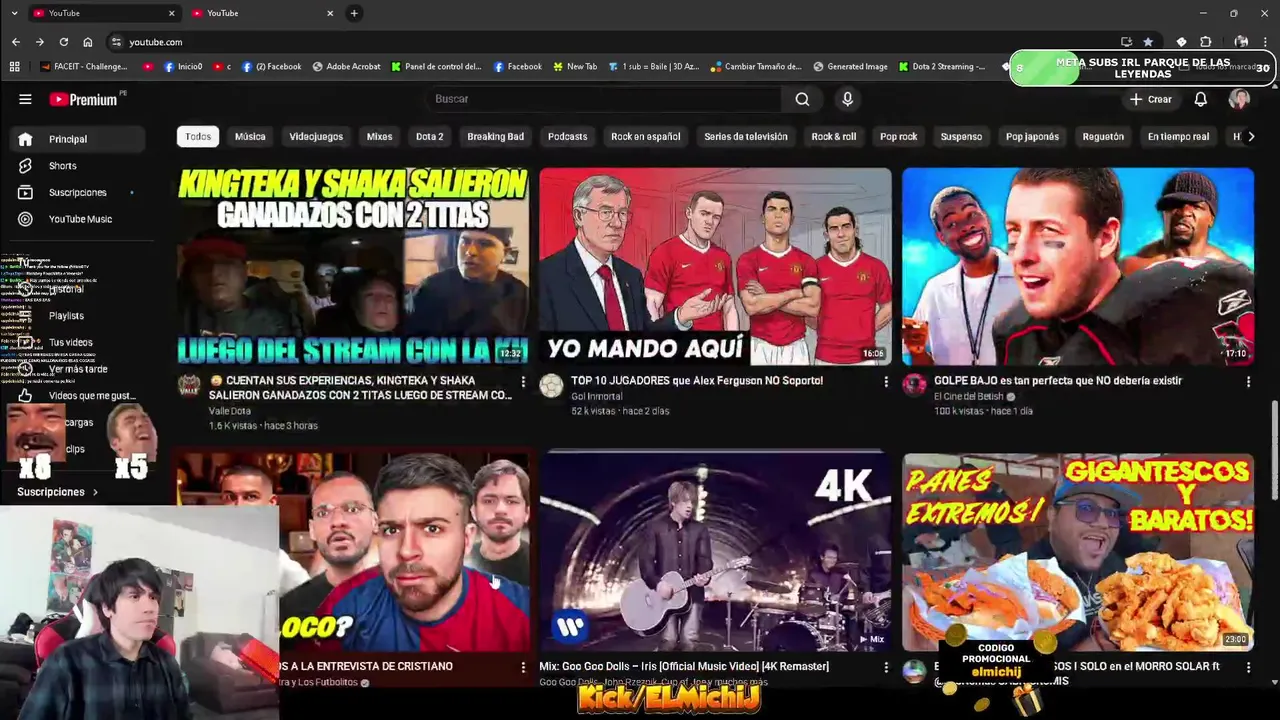This screenshot has width=1280, height=720.
Task: Play the YO MANDO AQUÍ thumbnail video
Action: (715, 266)
